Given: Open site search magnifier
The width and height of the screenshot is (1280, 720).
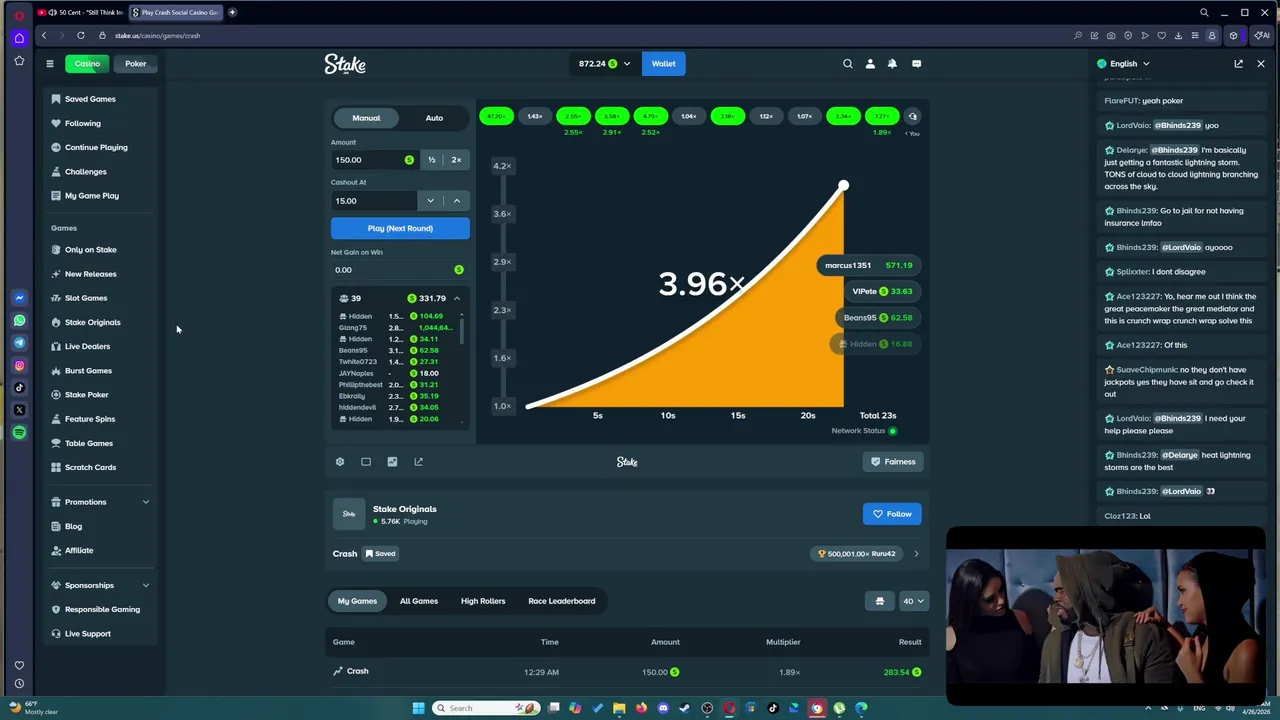Looking at the screenshot, I should click(x=848, y=64).
